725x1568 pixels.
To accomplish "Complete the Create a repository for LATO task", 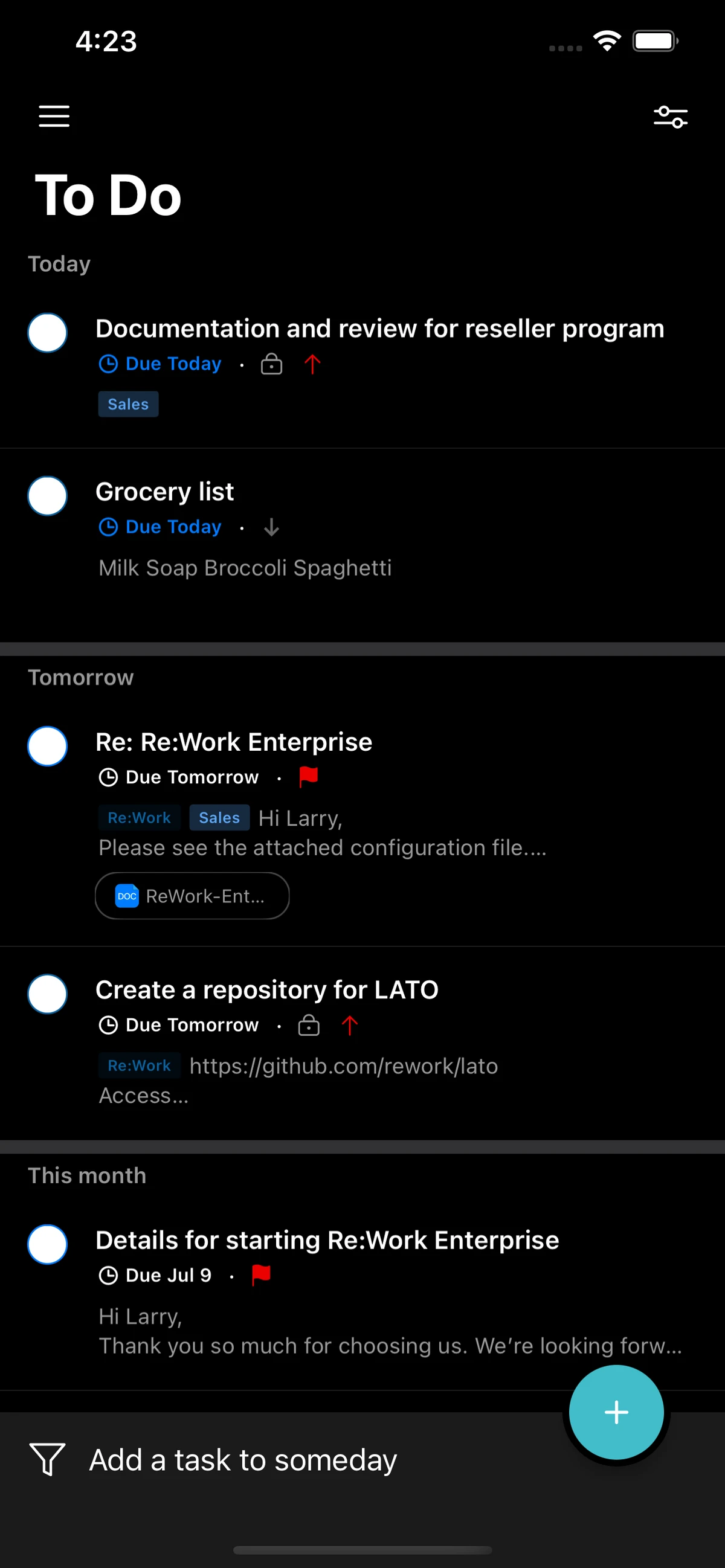I will 48,994.
